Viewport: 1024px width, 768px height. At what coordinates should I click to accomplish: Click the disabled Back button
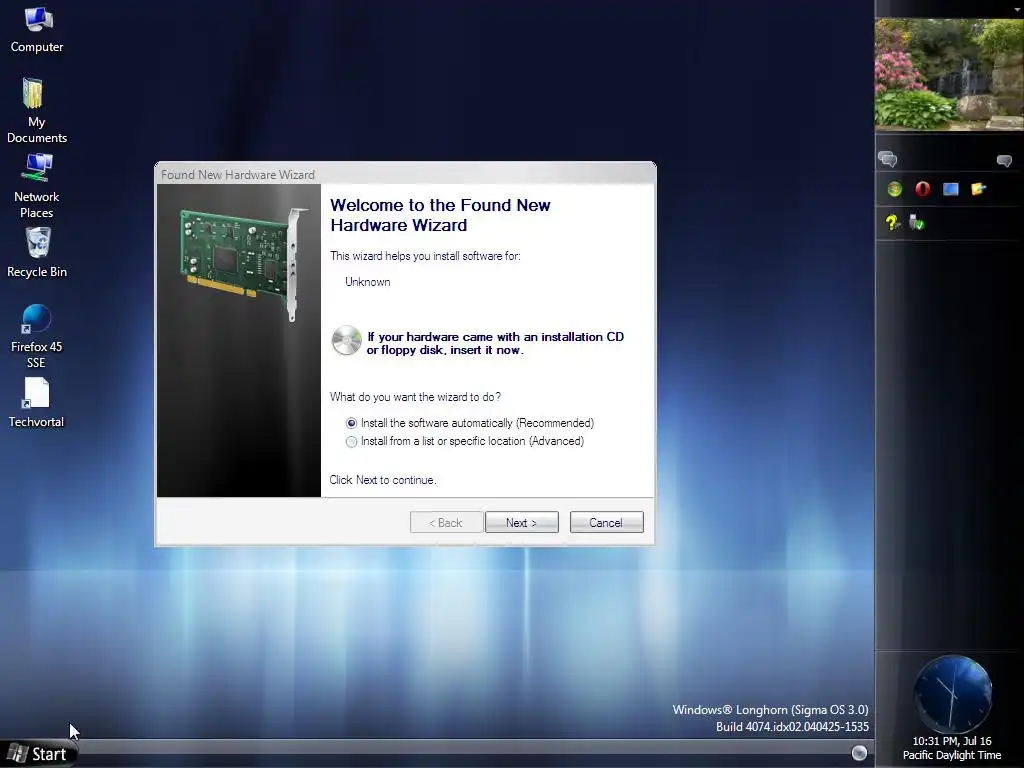pyautogui.click(x=446, y=522)
